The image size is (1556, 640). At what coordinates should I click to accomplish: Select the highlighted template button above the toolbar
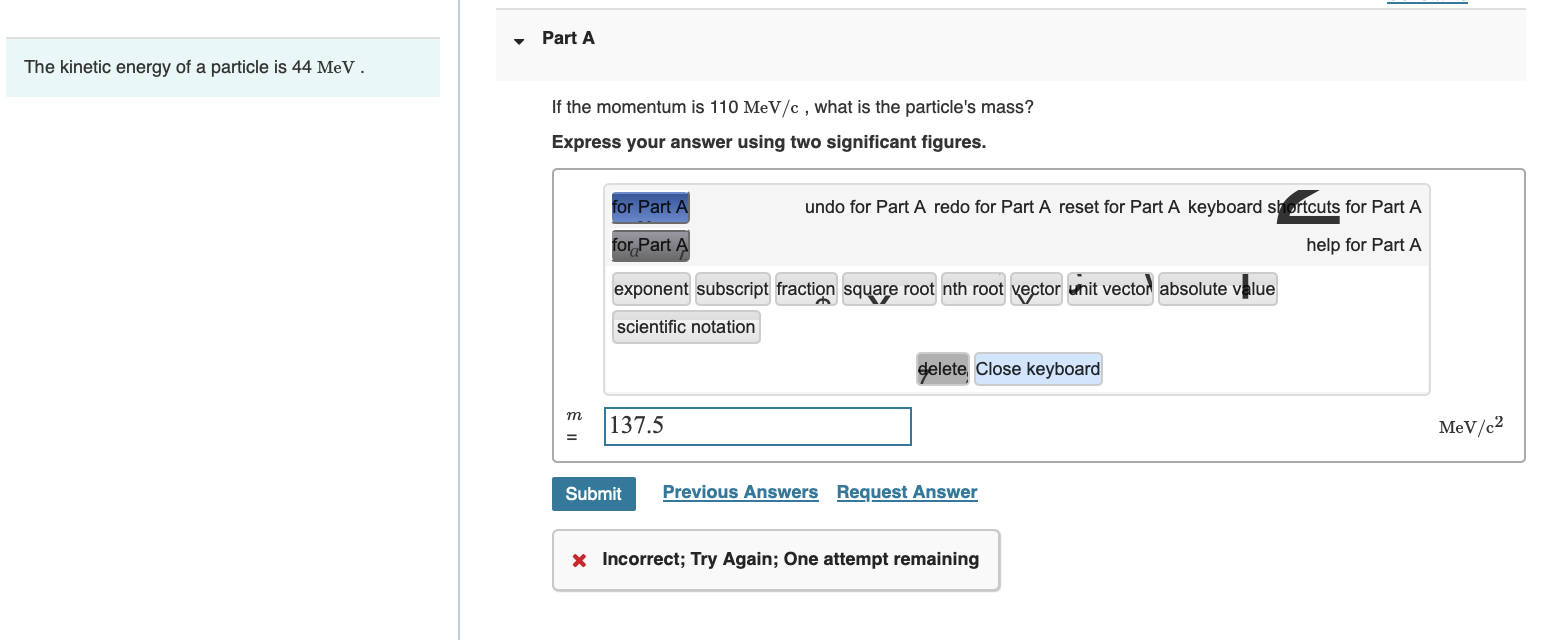pyautogui.click(x=650, y=207)
